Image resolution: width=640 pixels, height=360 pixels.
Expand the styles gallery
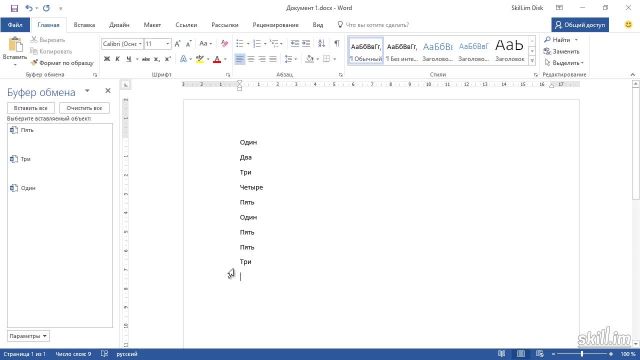(532, 60)
